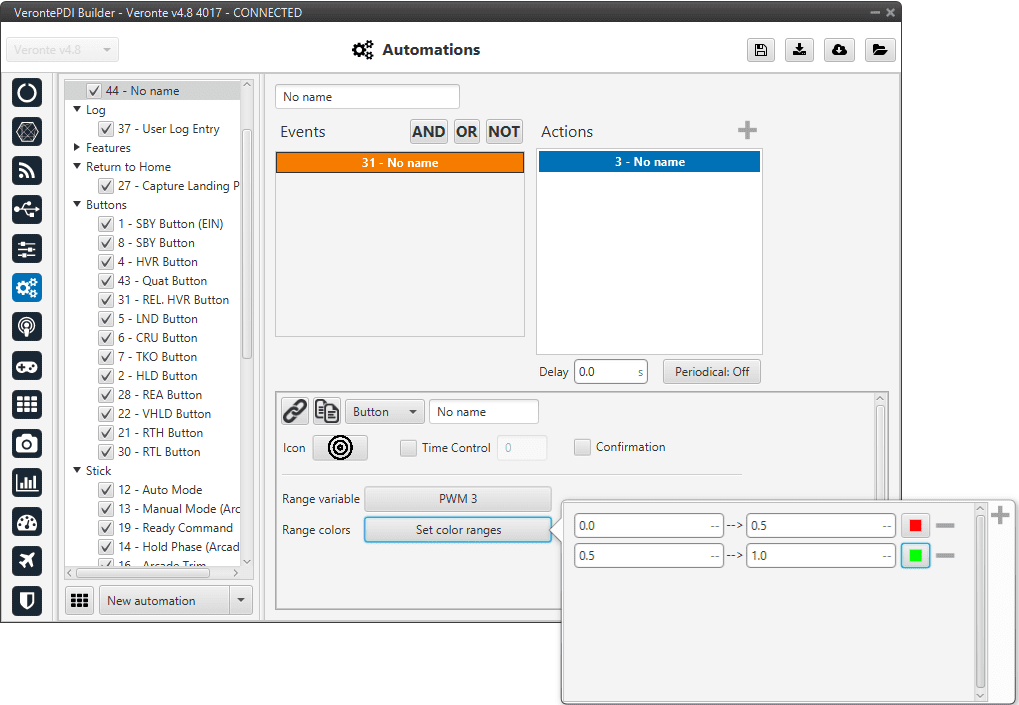Viewport: 1019px width, 705px height.
Task: Collapse the Buttons tree group
Action: pos(77,205)
